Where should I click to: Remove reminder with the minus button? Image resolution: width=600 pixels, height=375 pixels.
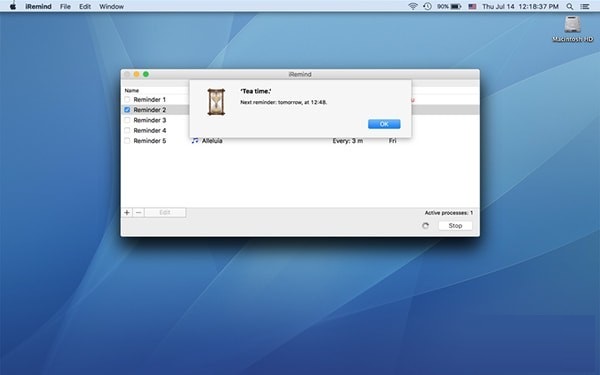tap(139, 212)
